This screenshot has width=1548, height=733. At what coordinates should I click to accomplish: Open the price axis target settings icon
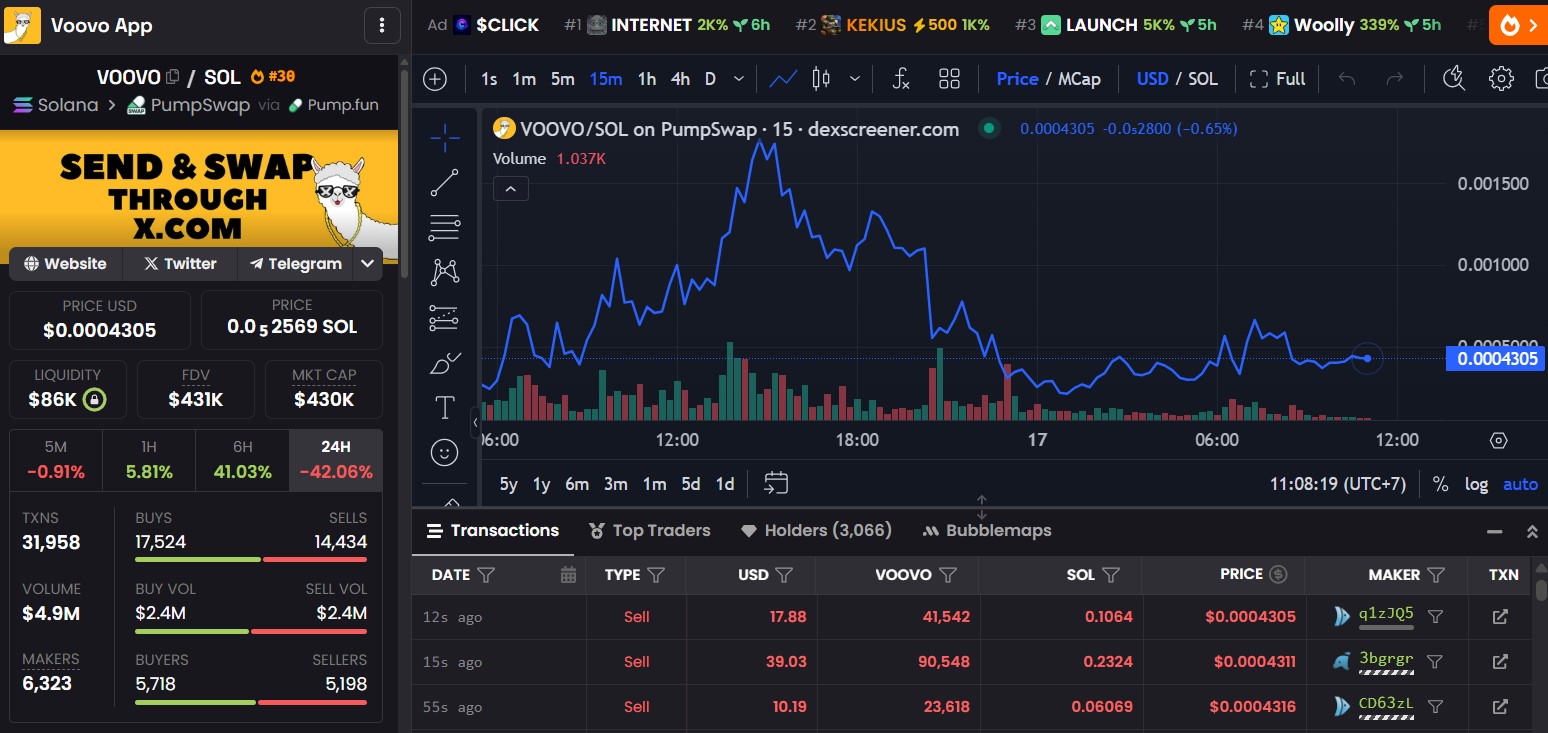[1498, 440]
